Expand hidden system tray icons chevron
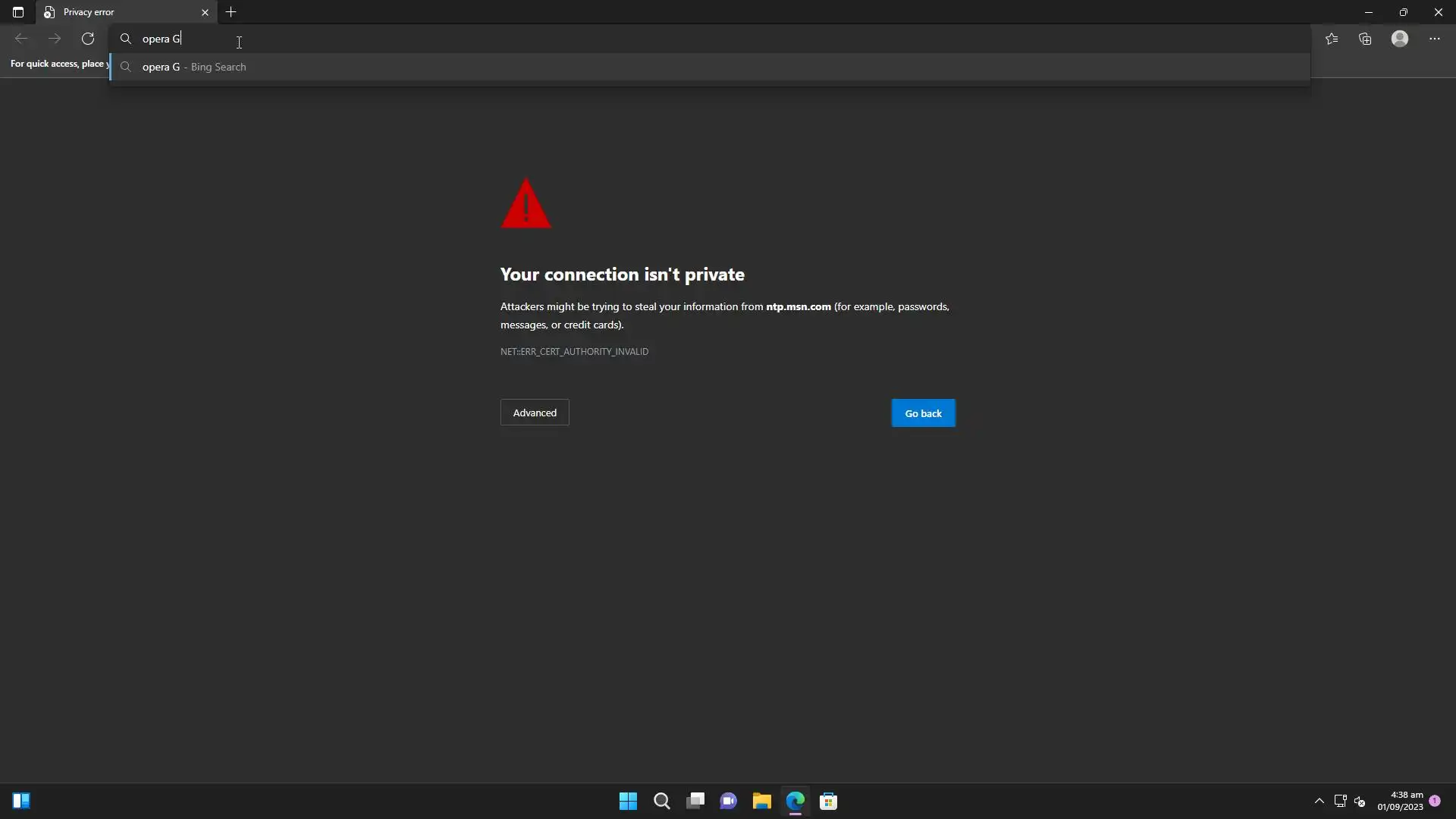This screenshot has height=819, width=1456. (1319, 801)
